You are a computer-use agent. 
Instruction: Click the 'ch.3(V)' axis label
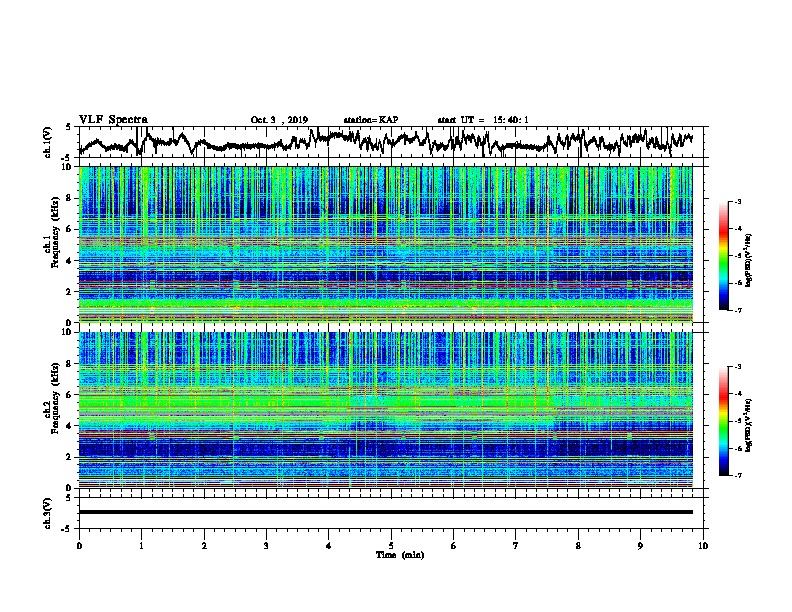[48, 513]
